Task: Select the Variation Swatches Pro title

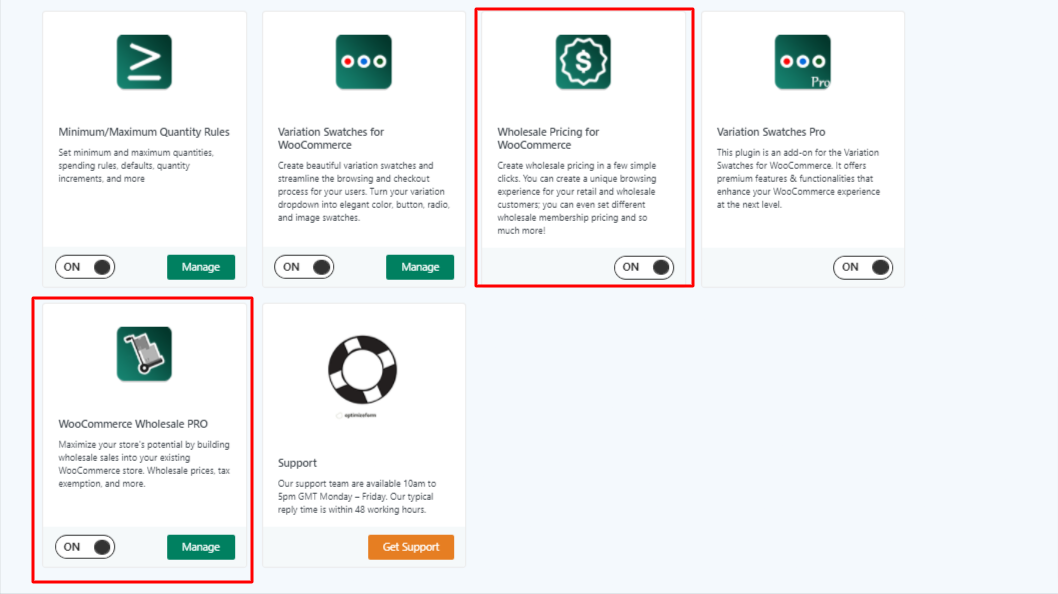Action: click(771, 132)
